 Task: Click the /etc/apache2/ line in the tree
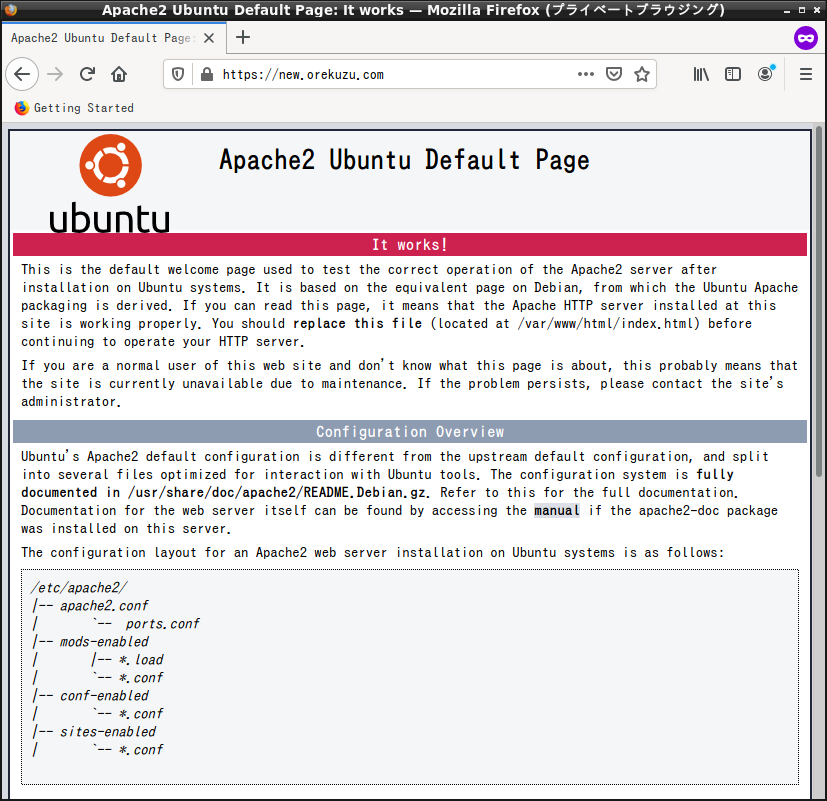click(79, 588)
